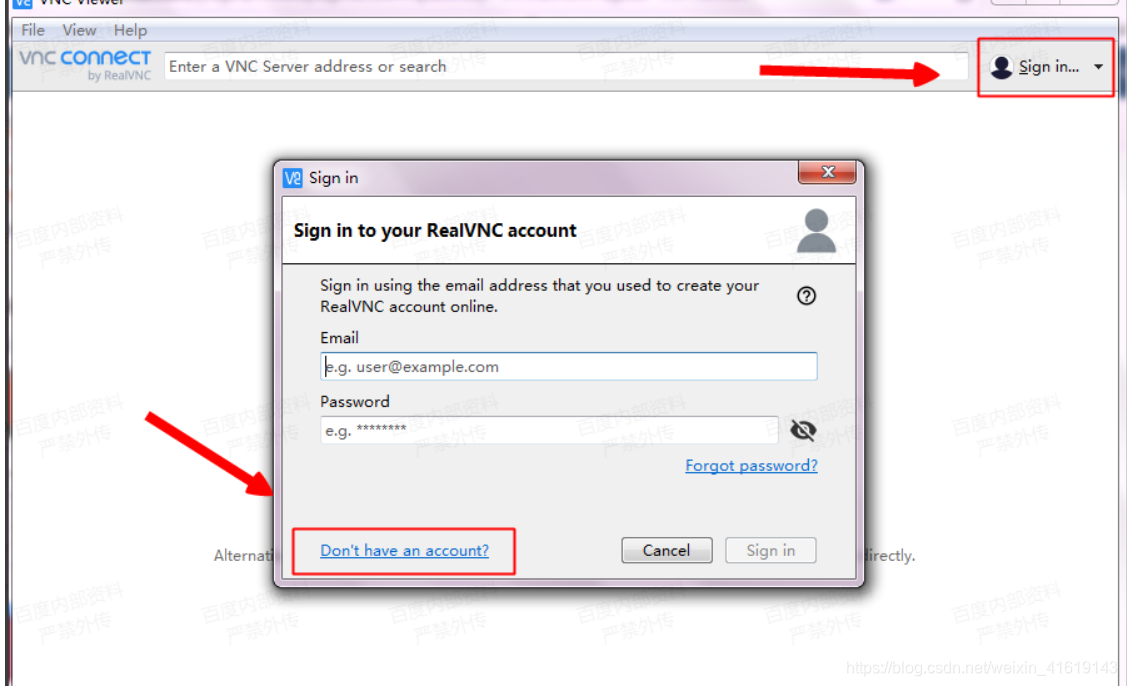The image size is (1127, 686).
Task: Focus the Email input field
Action: click(569, 366)
